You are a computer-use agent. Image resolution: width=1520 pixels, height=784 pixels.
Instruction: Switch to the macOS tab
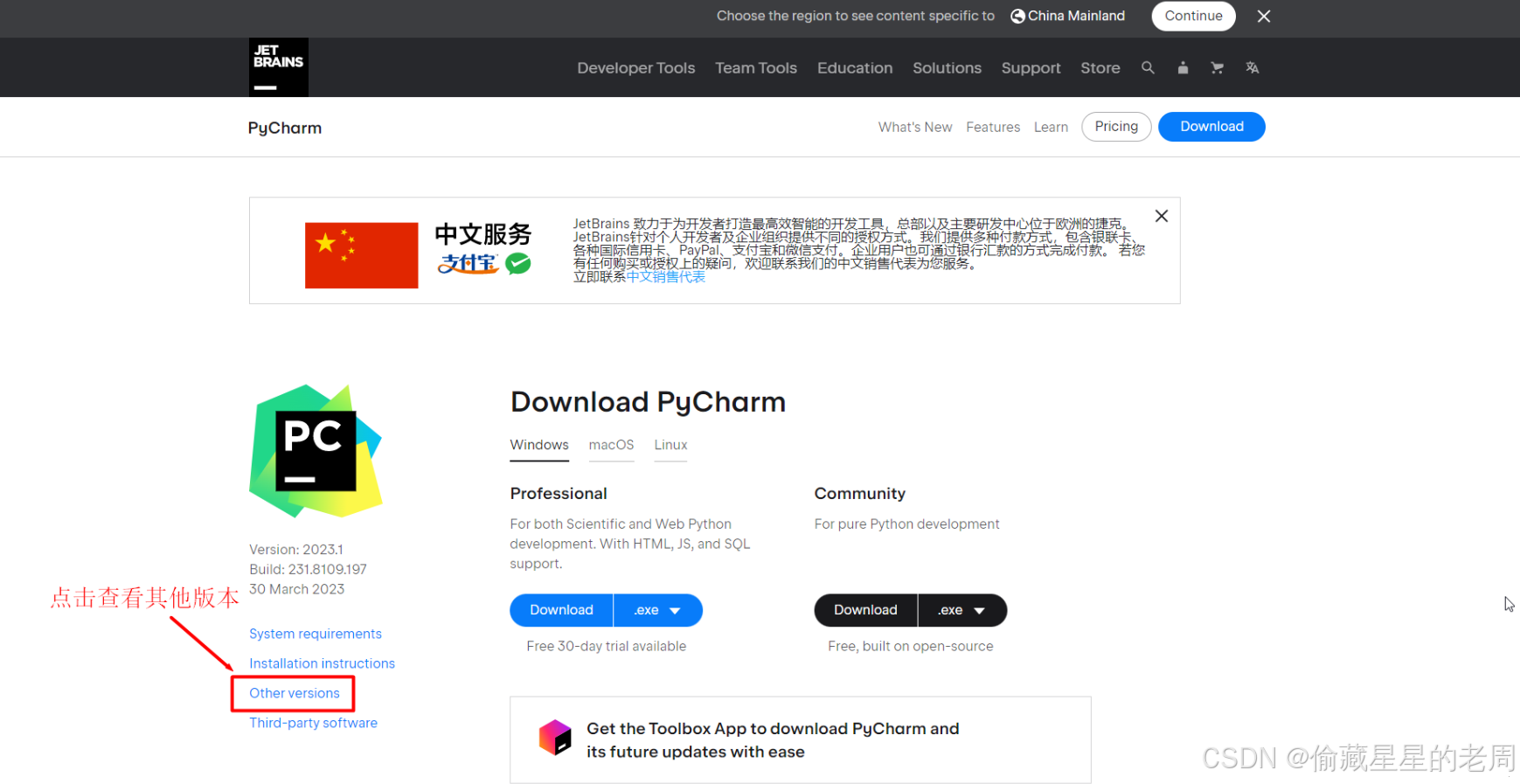tap(611, 445)
